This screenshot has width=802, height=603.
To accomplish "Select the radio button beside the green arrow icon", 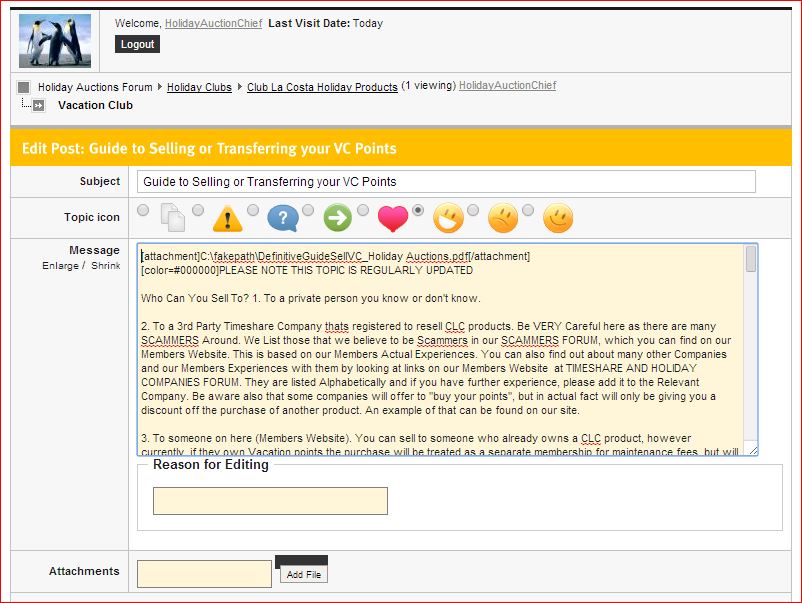I will point(309,210).
